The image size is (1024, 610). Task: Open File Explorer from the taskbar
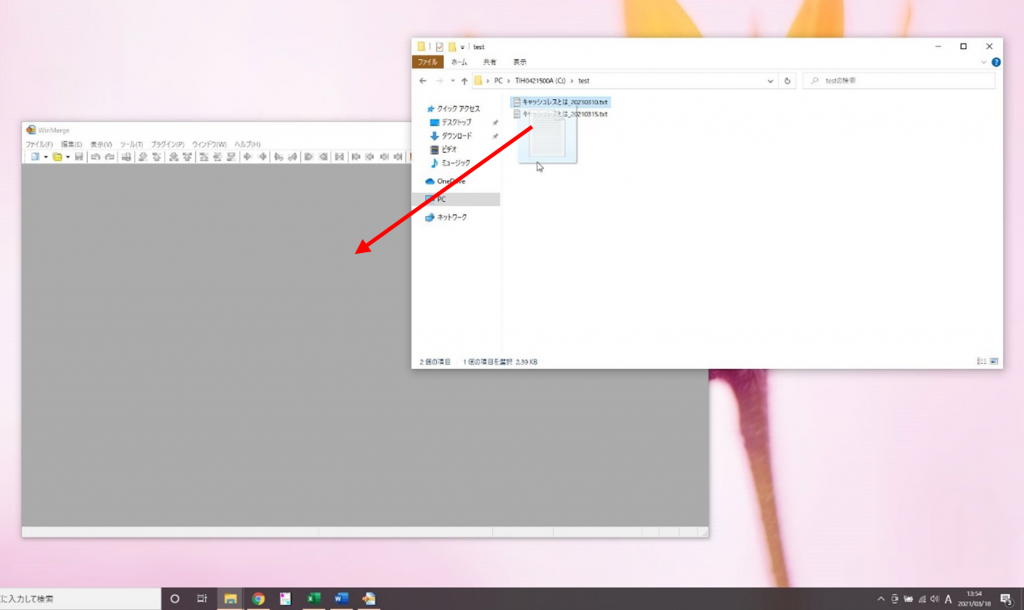pos(230,598)
